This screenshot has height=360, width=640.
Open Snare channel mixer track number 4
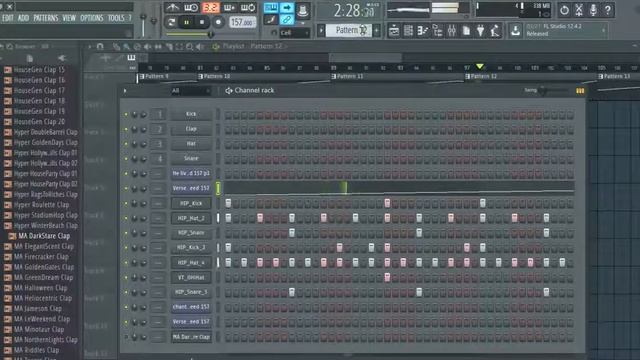[x=159, y=158]
